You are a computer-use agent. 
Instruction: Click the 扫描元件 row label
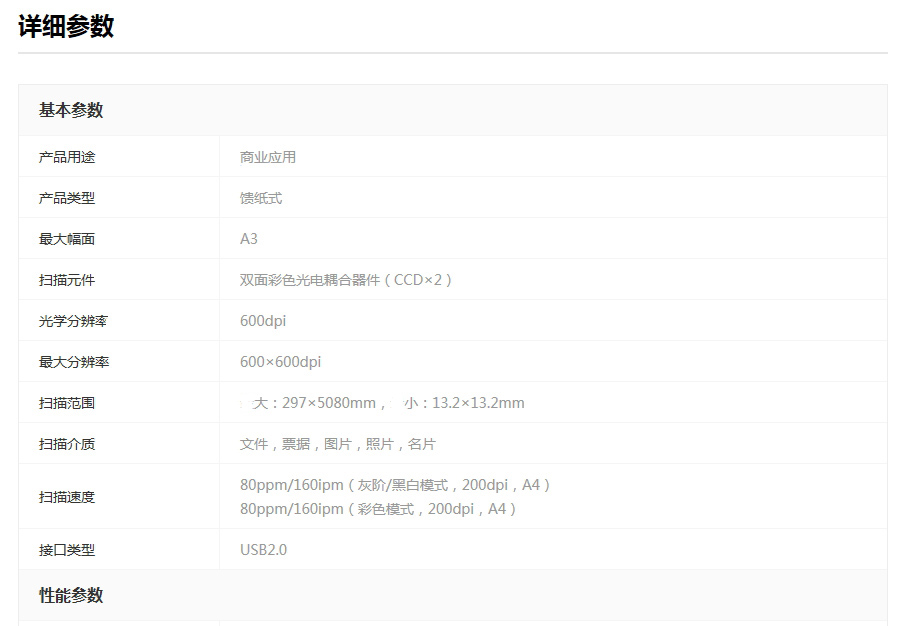67,280
